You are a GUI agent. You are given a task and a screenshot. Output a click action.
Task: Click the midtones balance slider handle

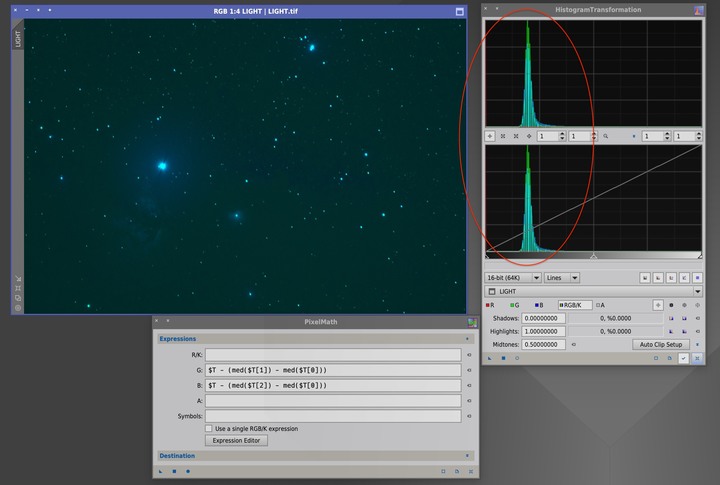tap(593, 256)
